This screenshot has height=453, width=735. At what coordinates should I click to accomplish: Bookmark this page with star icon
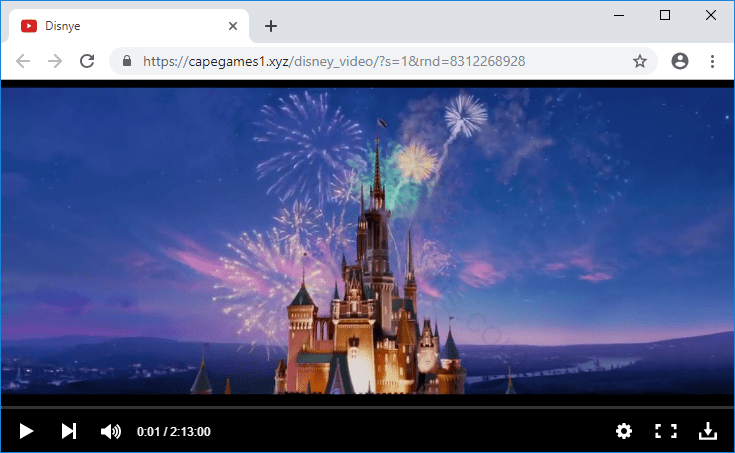click(x=640, y=61)
